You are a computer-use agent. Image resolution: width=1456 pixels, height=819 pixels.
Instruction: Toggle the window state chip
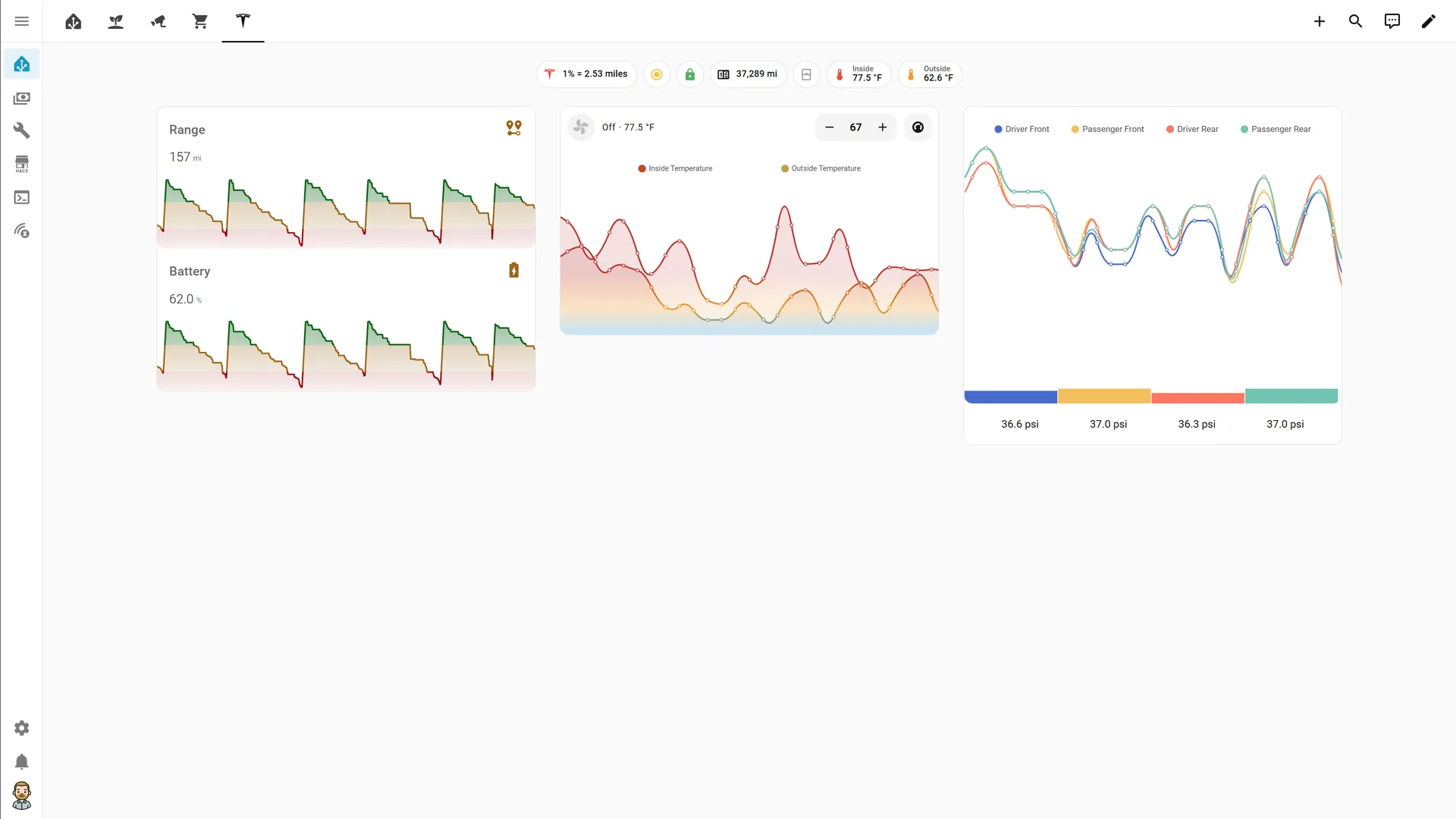tap(806, 74)
